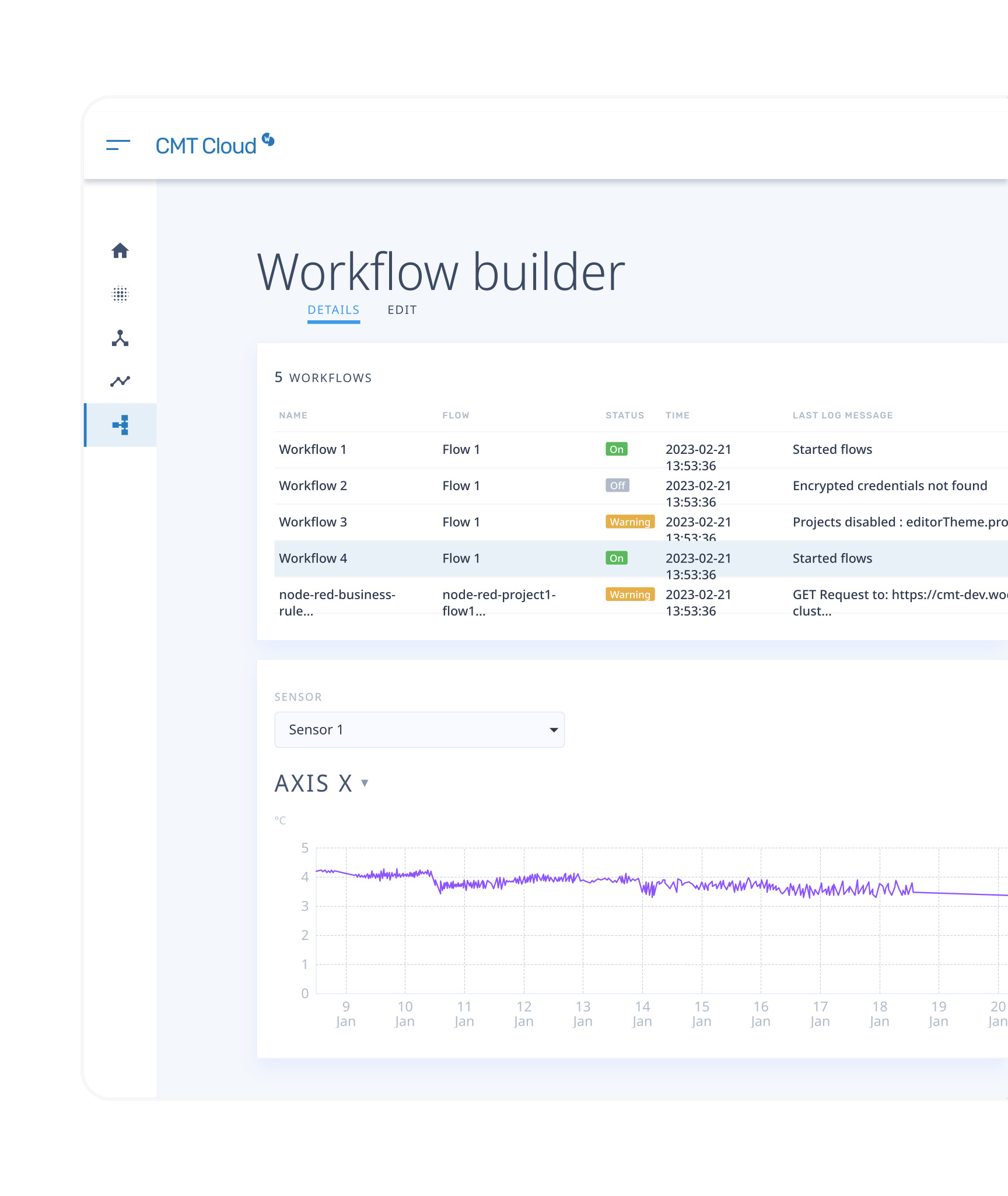Click the GET Request log message
1008x1196 pixels.
click(900, 603)
